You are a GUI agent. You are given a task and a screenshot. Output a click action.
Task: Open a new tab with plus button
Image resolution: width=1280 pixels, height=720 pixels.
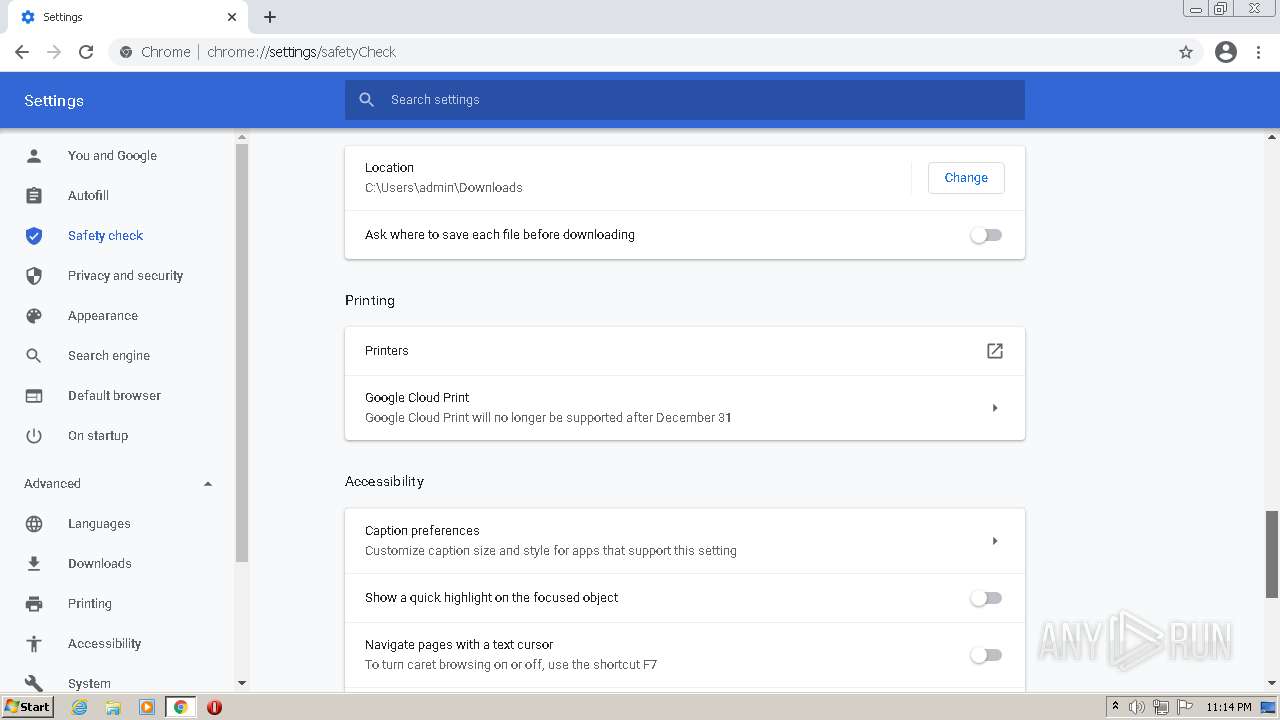click(x=270, y=17)
